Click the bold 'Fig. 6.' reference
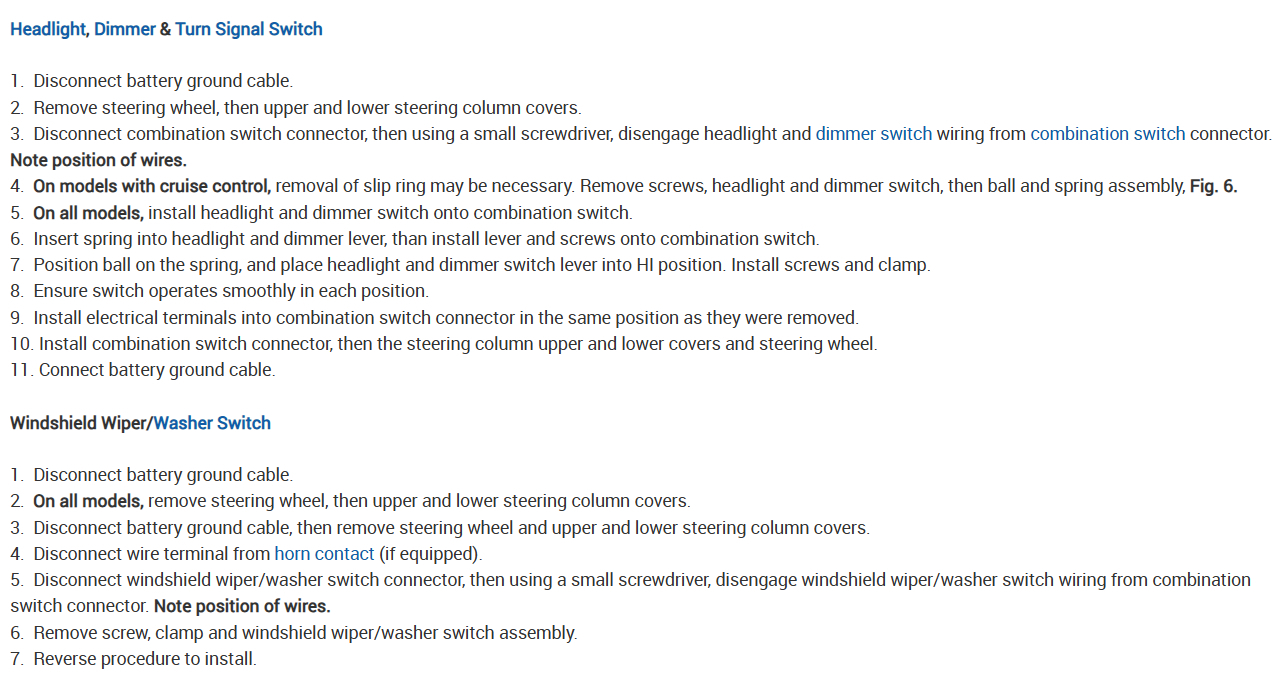Screen dimensions: 1286x677 pos(1213,186)
